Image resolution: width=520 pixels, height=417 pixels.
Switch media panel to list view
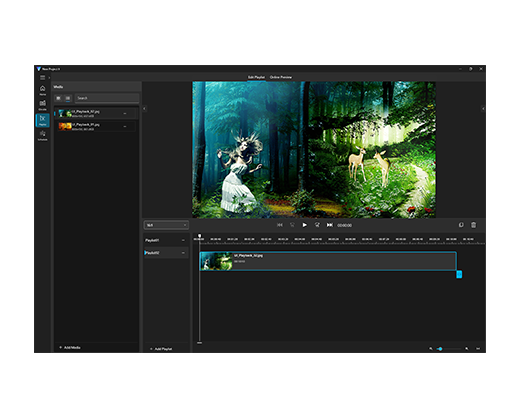click(68, 98)
